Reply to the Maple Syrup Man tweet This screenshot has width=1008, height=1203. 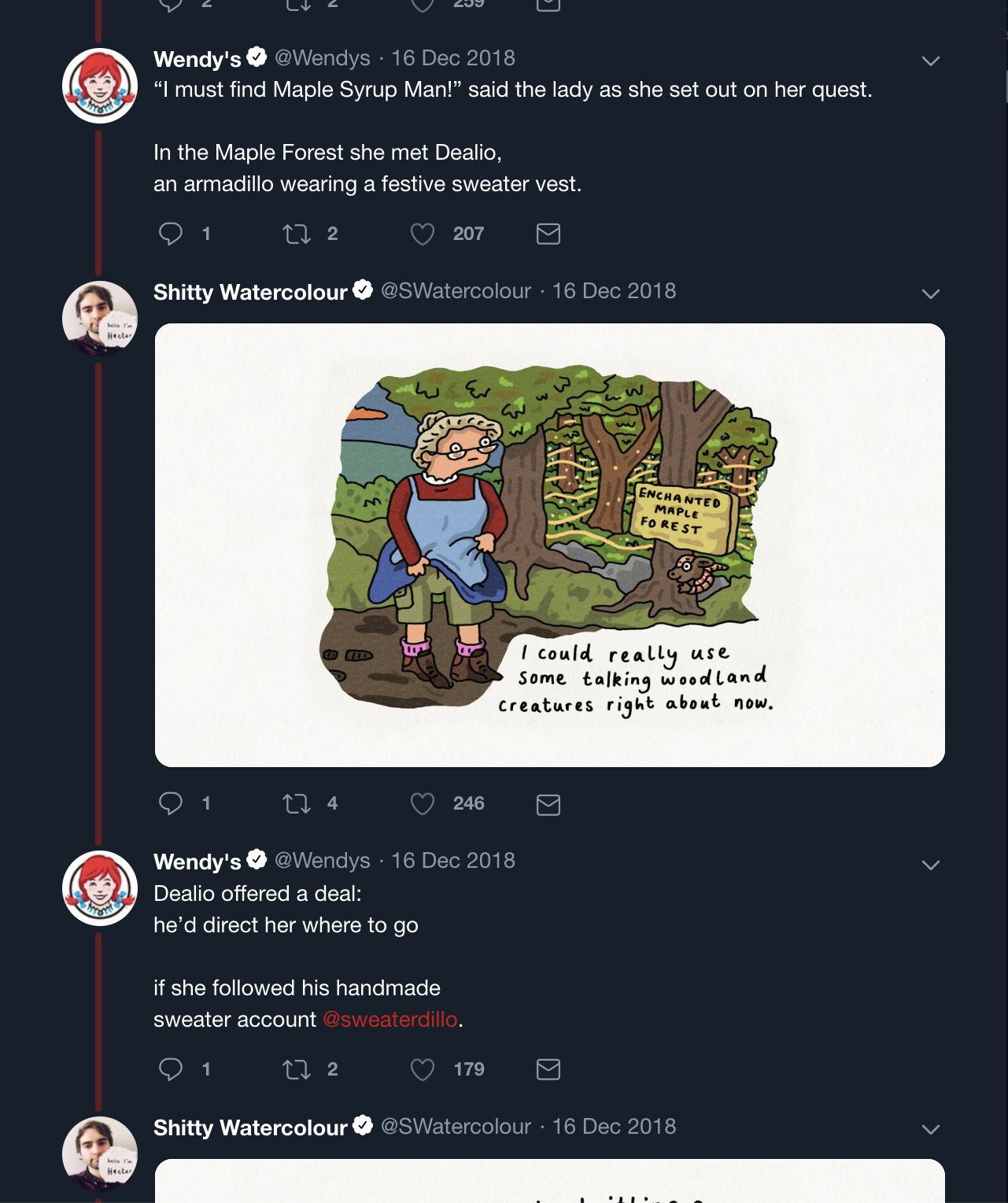[171, 234]
